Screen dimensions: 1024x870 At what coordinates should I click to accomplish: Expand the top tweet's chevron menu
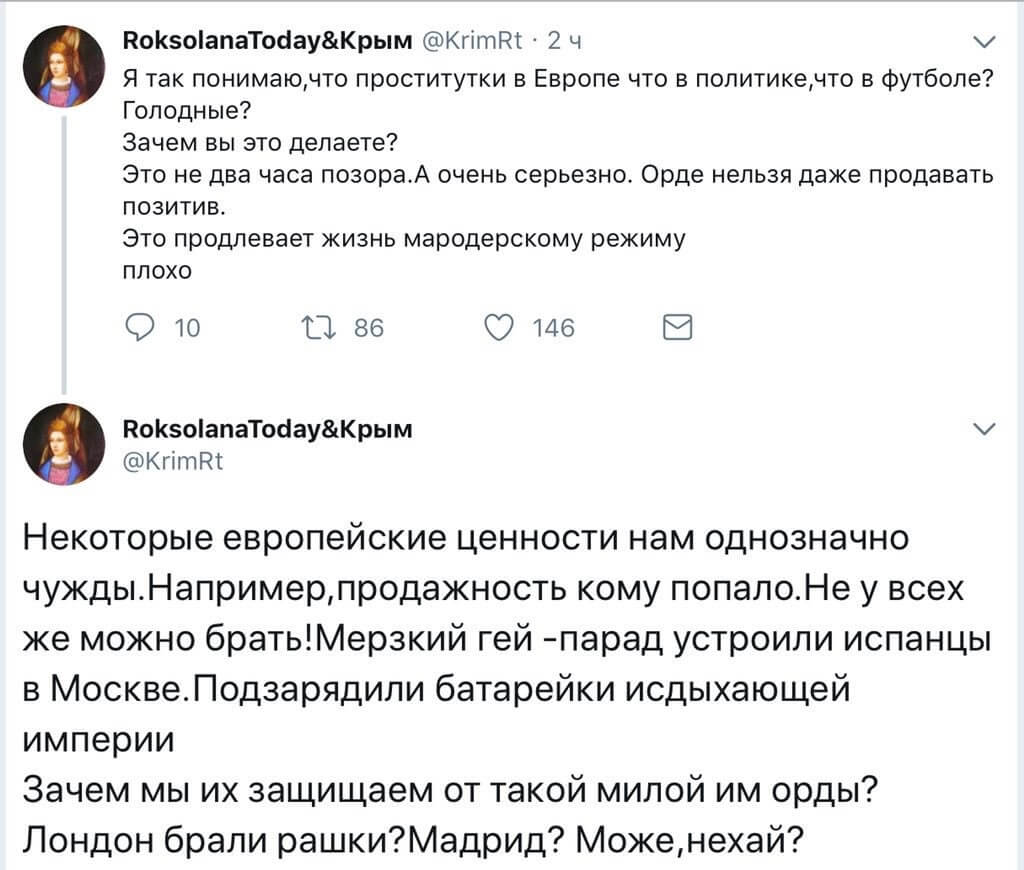984,43
